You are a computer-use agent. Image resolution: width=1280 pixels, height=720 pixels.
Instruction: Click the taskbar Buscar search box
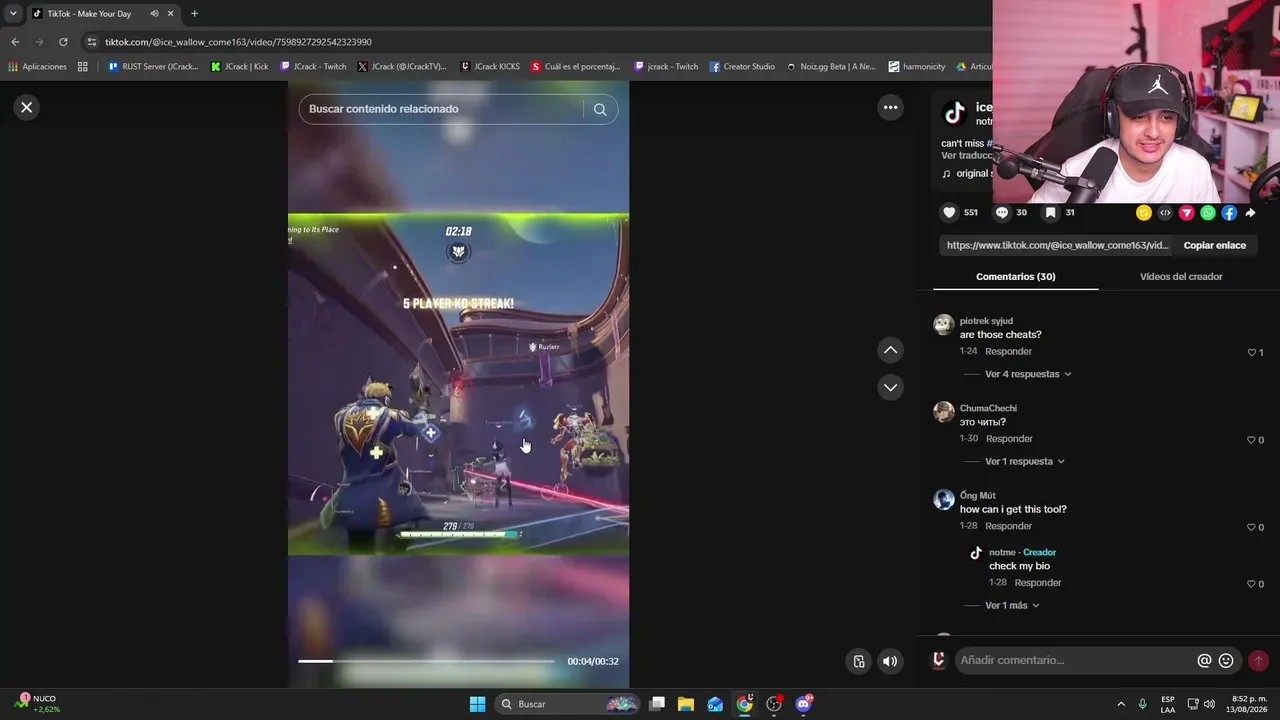pyautogui.click(x=568, y=704)
